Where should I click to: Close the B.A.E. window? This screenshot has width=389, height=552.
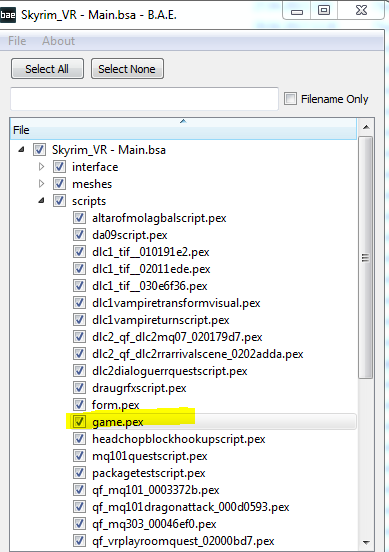coord(361,11)
